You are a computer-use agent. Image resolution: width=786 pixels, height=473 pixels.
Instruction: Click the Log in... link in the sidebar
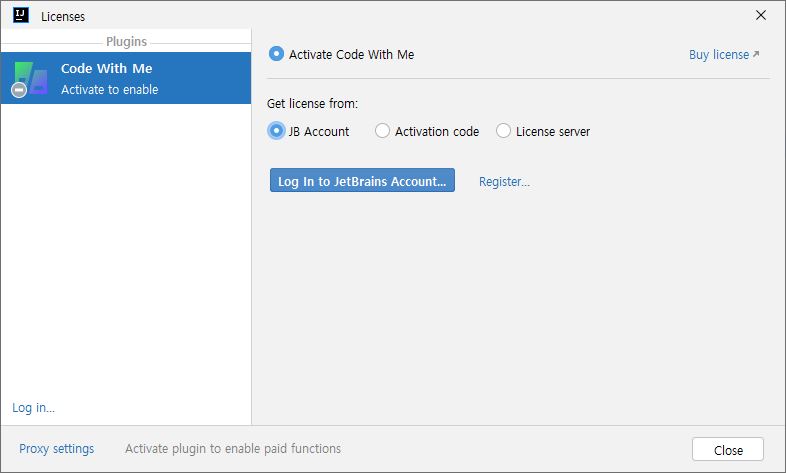(x=34, y=408)
